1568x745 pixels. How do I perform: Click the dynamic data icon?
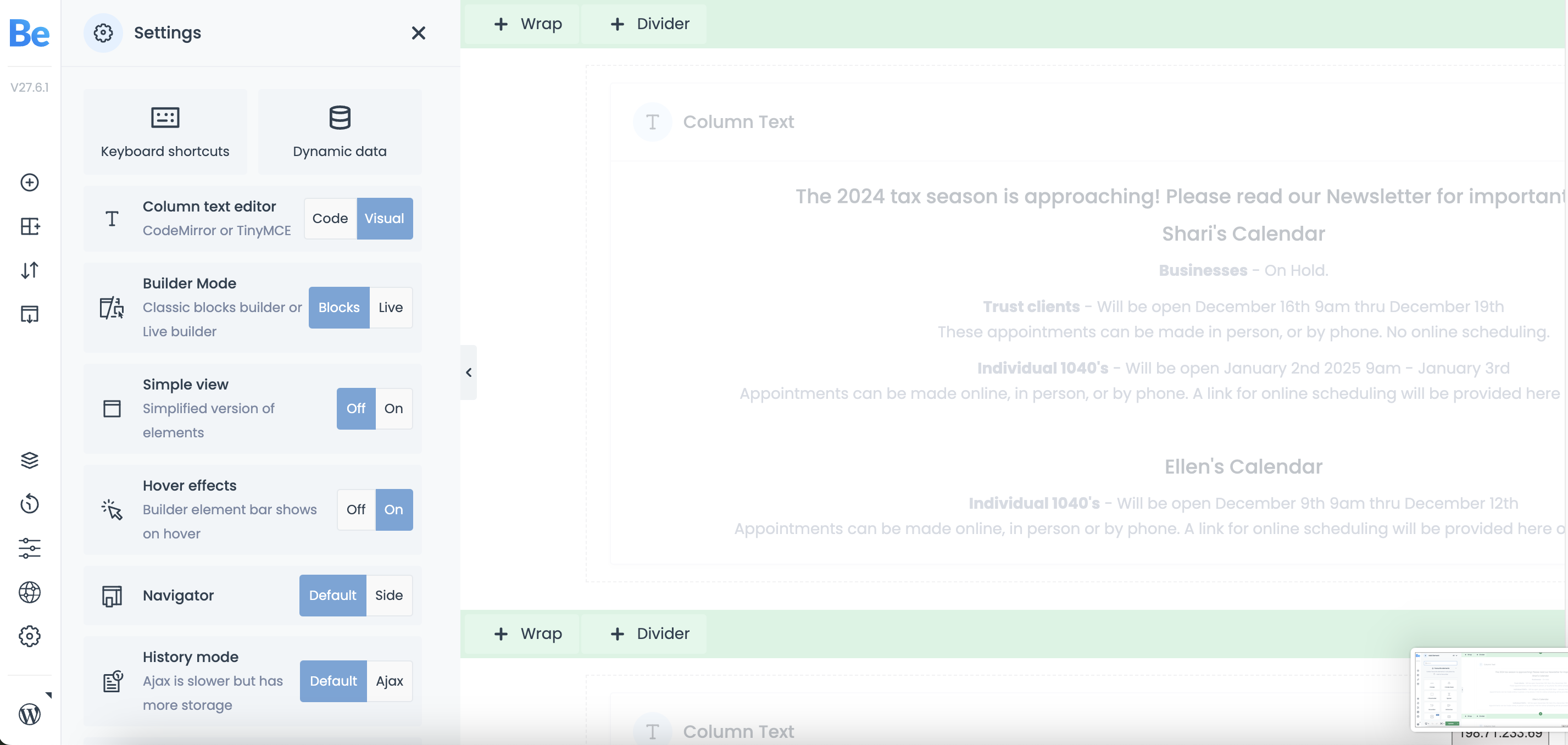point(339,117)
